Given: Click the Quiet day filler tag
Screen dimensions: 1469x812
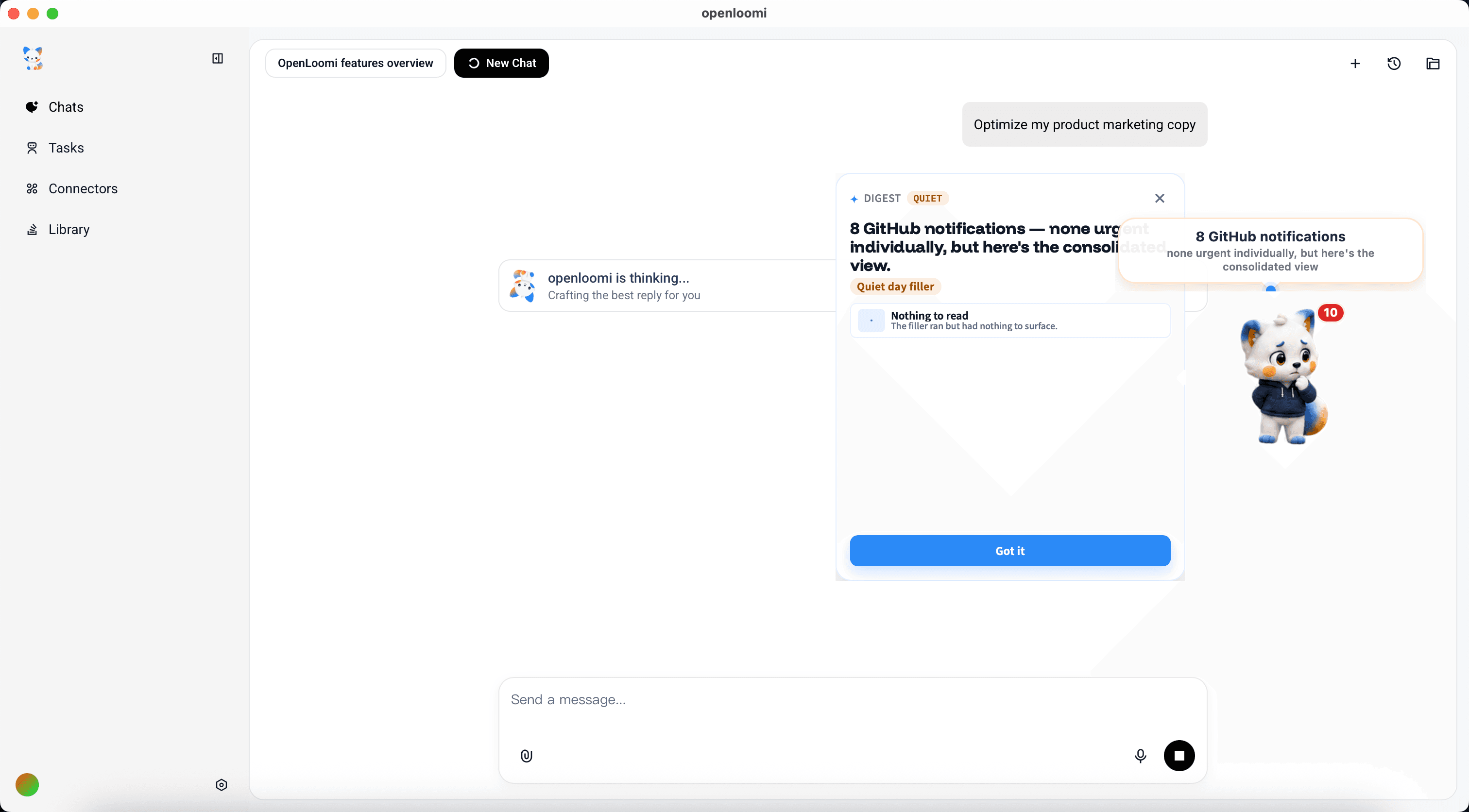Looking at the screenshot, I should tap(895, 286).
